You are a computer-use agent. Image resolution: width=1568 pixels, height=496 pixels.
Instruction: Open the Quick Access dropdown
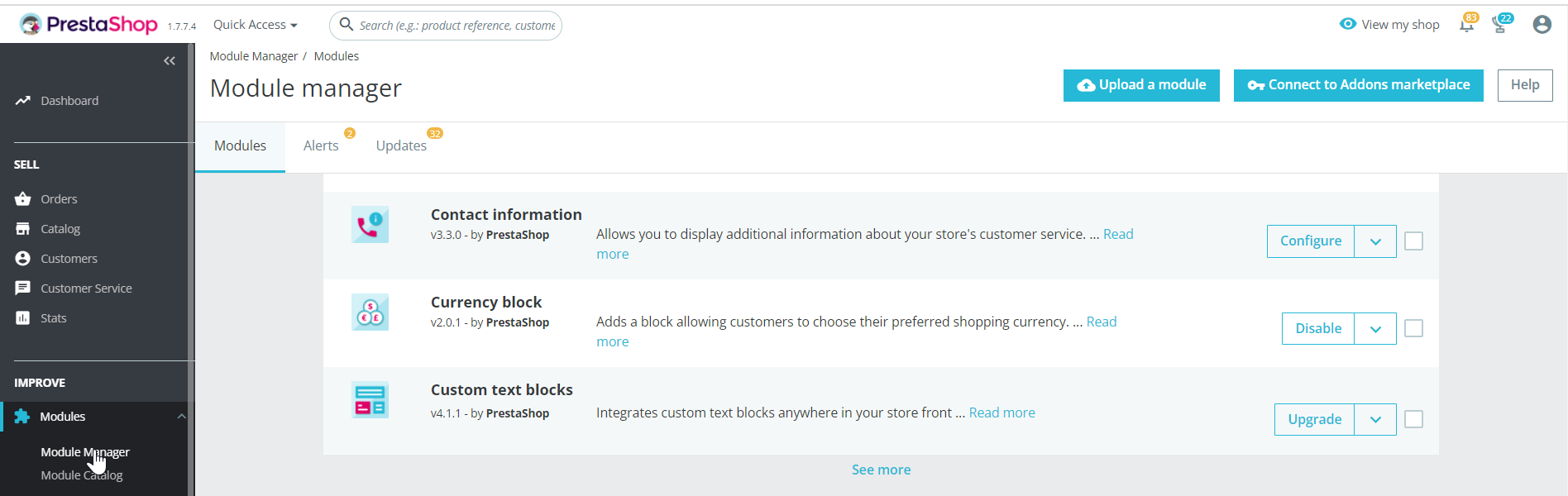(255, 25)
